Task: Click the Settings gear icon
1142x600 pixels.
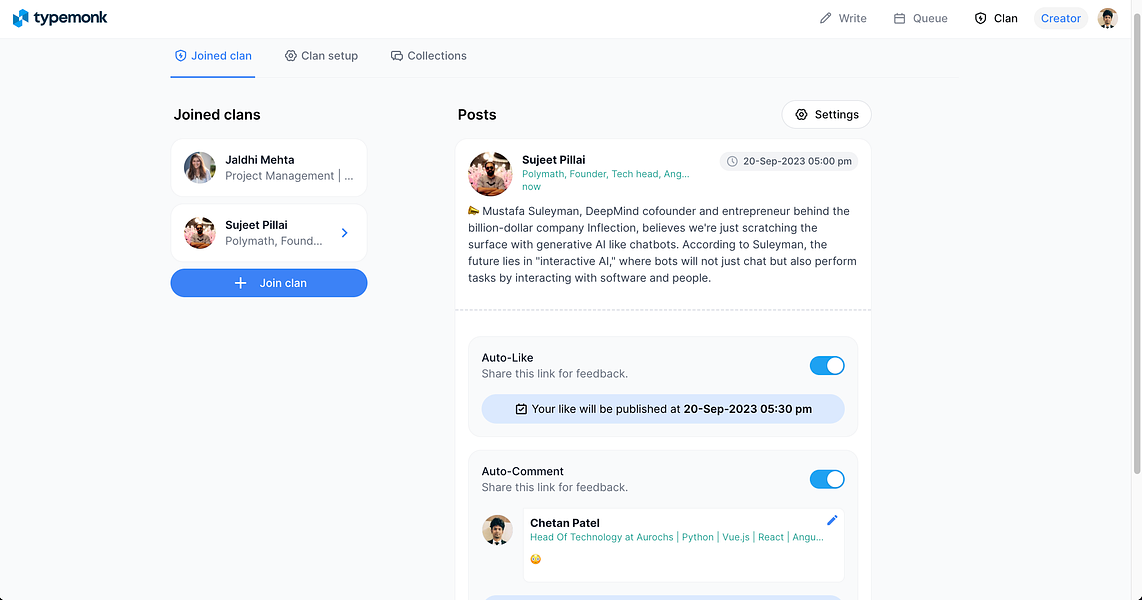Action: (x=801, y=114)
